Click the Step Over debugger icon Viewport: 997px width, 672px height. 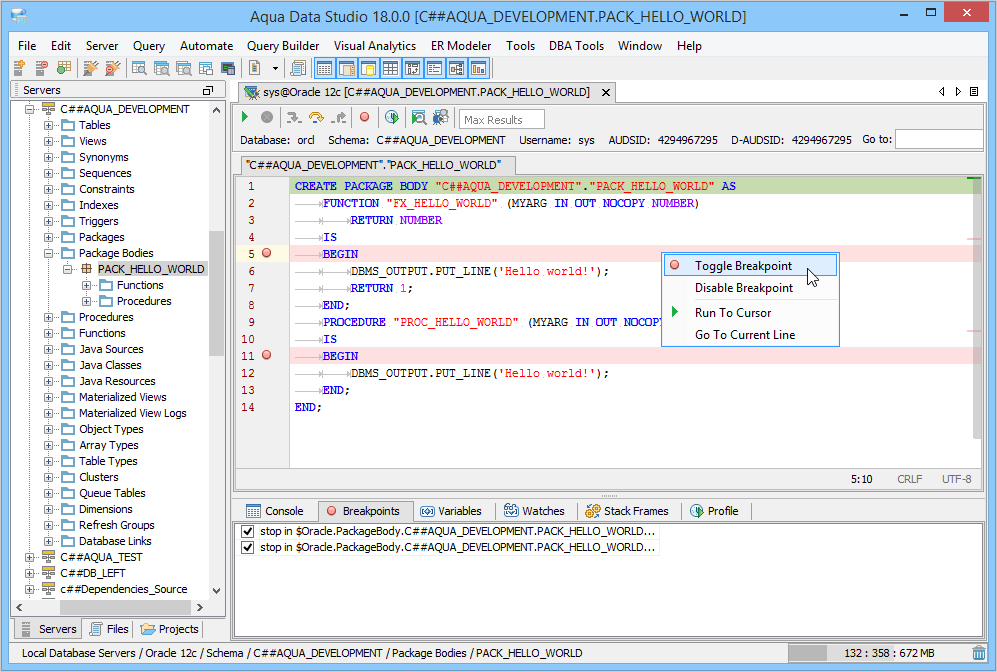point(317,118)
